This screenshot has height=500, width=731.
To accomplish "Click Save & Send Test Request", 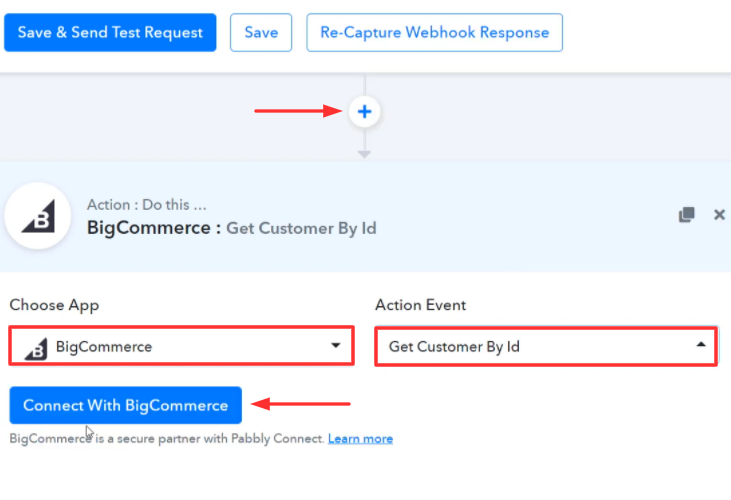I will click(x=110, y=33).
